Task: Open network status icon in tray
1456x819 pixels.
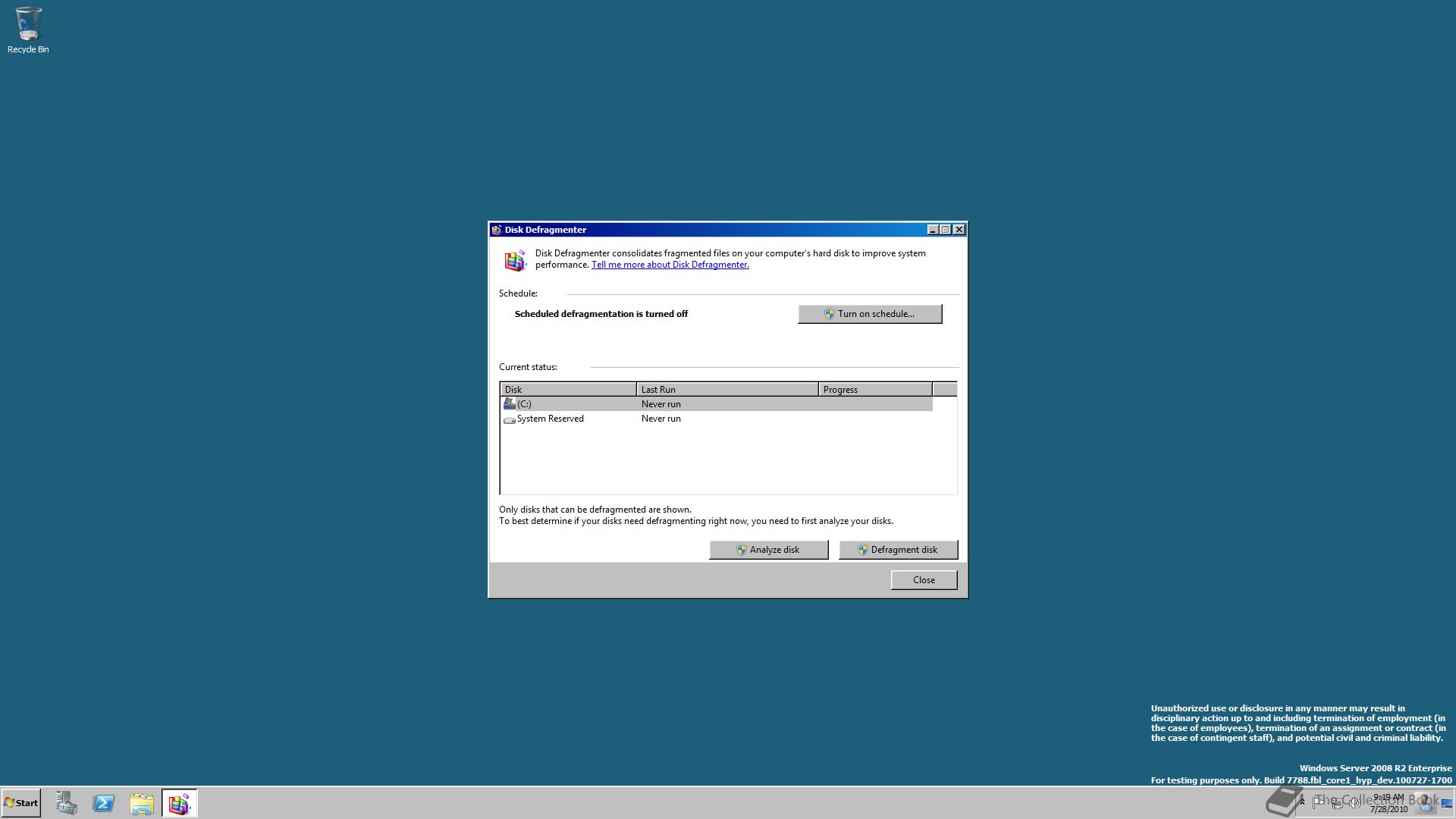Action: (1336, 803)
